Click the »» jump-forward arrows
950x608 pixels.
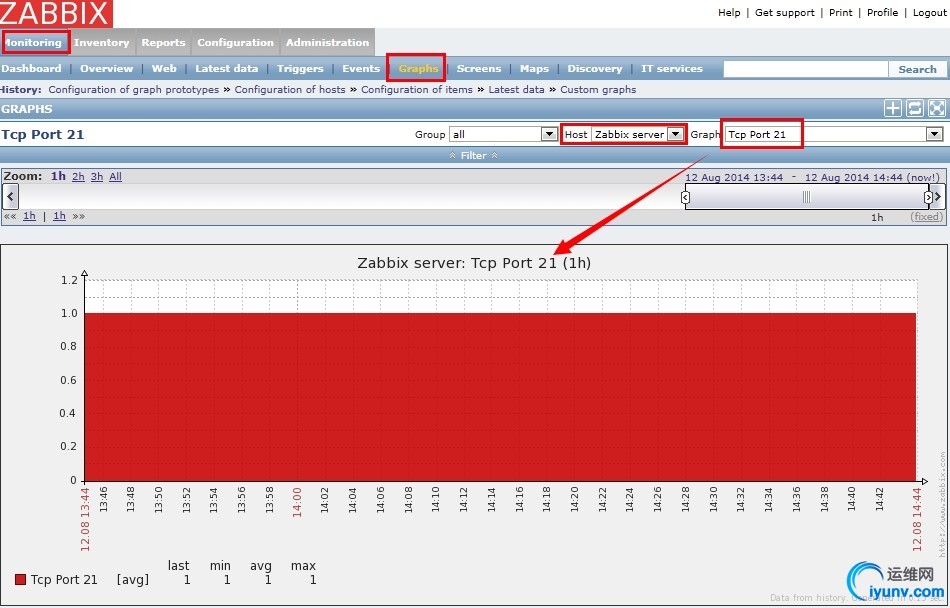pos(79,216)
